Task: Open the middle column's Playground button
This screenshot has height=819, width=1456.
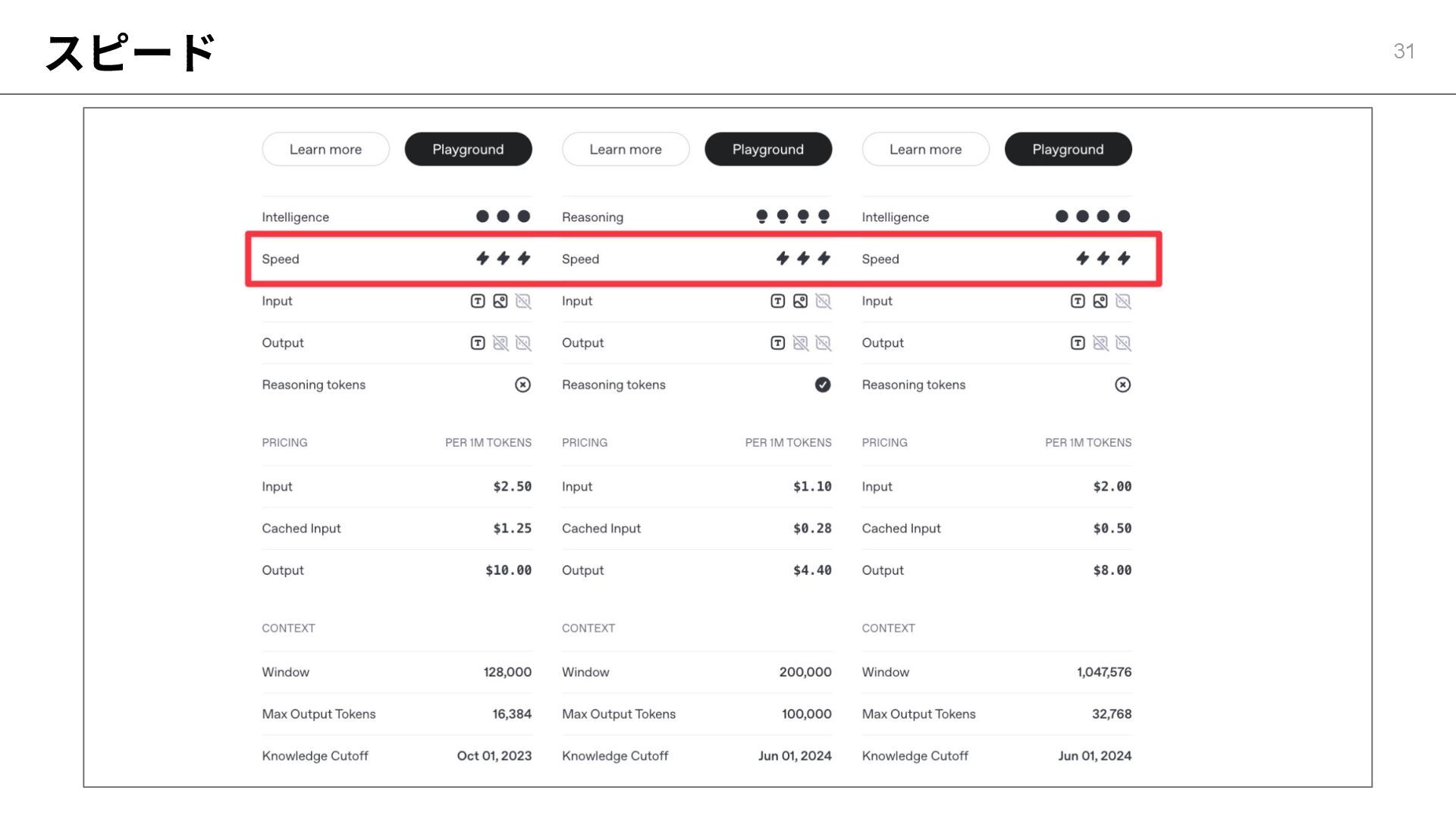Action: tap(767, 149)
